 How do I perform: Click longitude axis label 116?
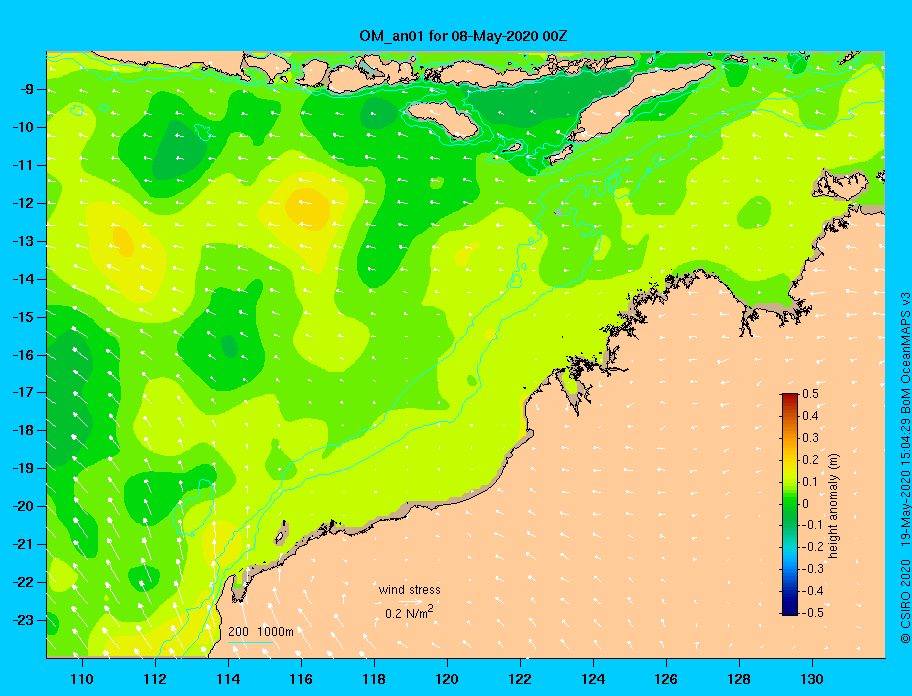coord(301,679)
